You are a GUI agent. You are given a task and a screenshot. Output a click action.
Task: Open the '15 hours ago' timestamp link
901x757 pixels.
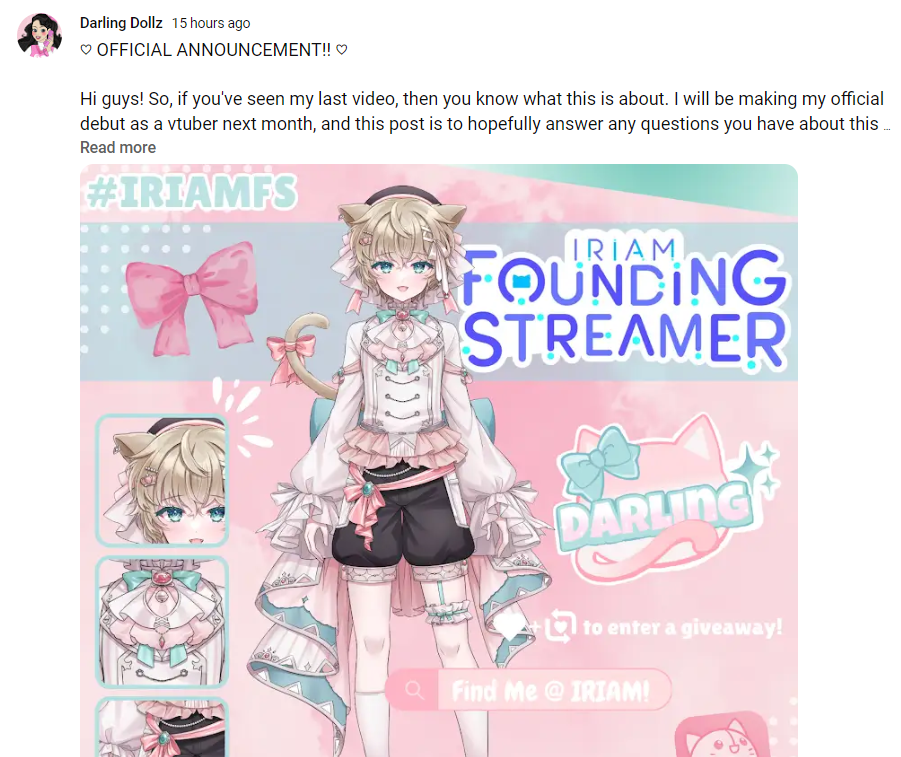211,24
